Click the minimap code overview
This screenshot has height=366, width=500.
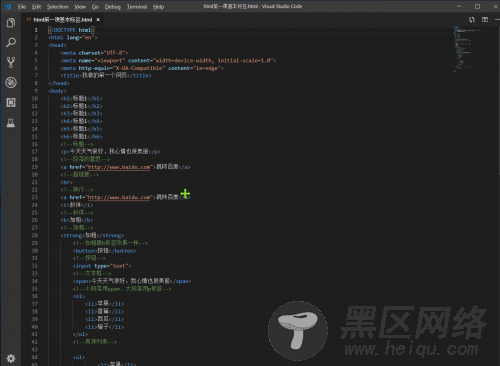[x=467, y=48]
